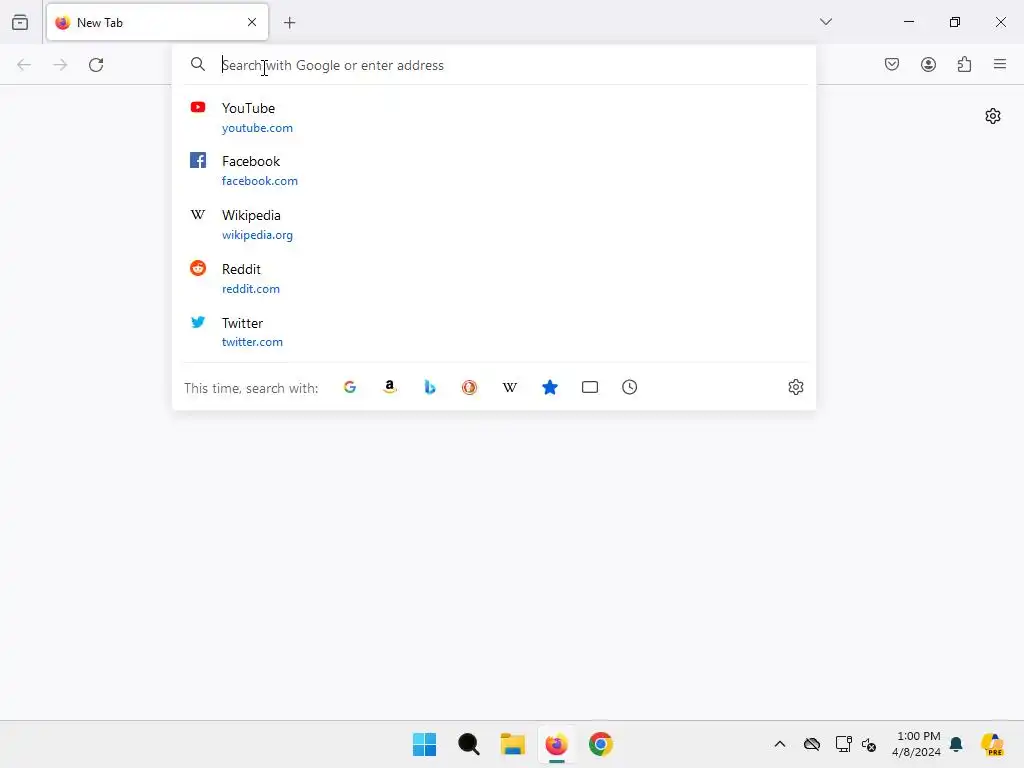Search this time with Amazon
1024x768 pixels.
coord(390,387)
